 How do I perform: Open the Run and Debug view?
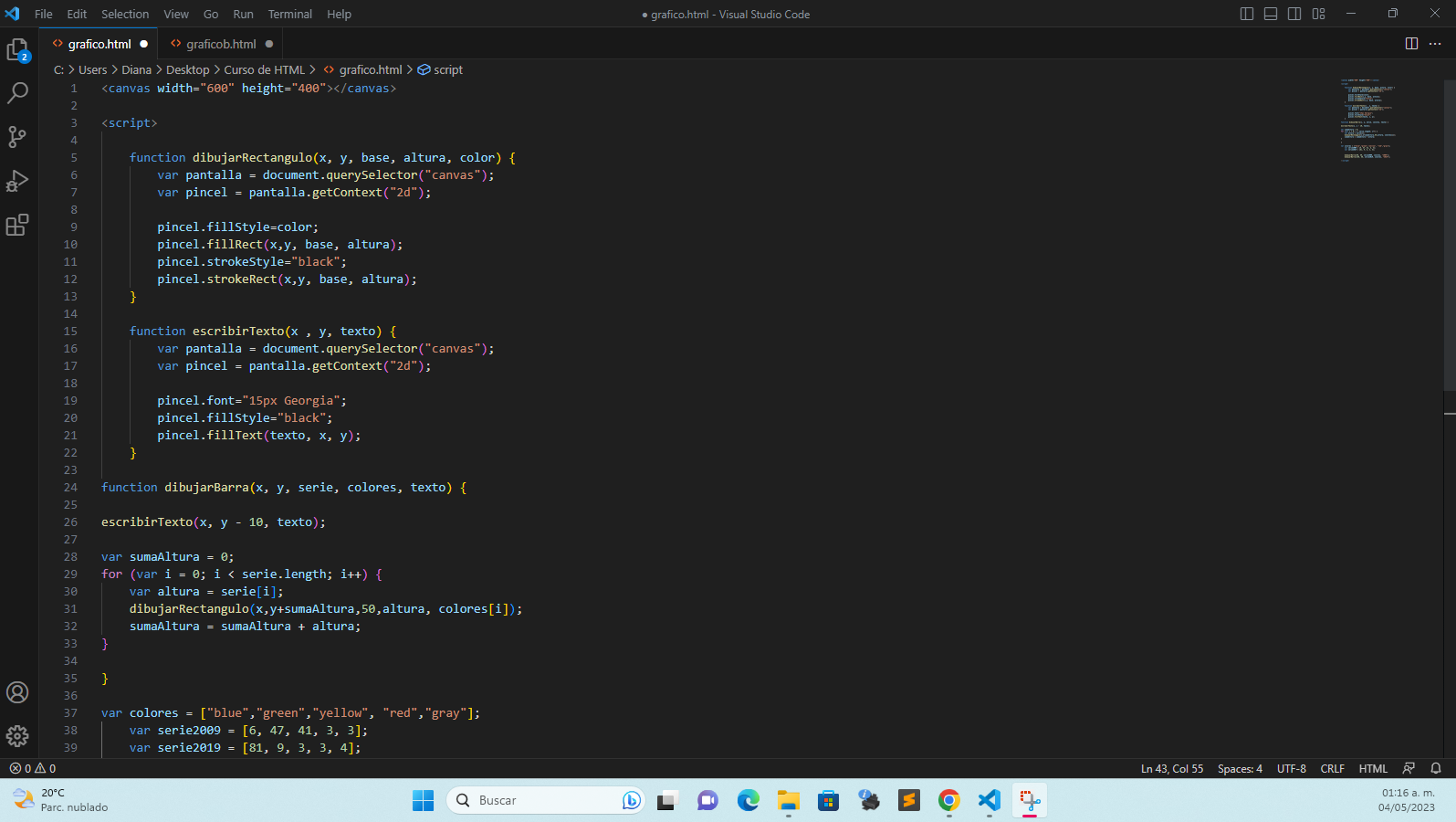pyautogui.click(x=18, y=181)
